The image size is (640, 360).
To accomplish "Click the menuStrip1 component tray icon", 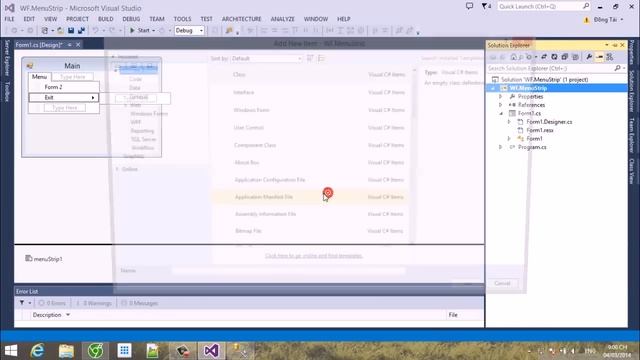I will pyautogui.click(x=29, y=258).
